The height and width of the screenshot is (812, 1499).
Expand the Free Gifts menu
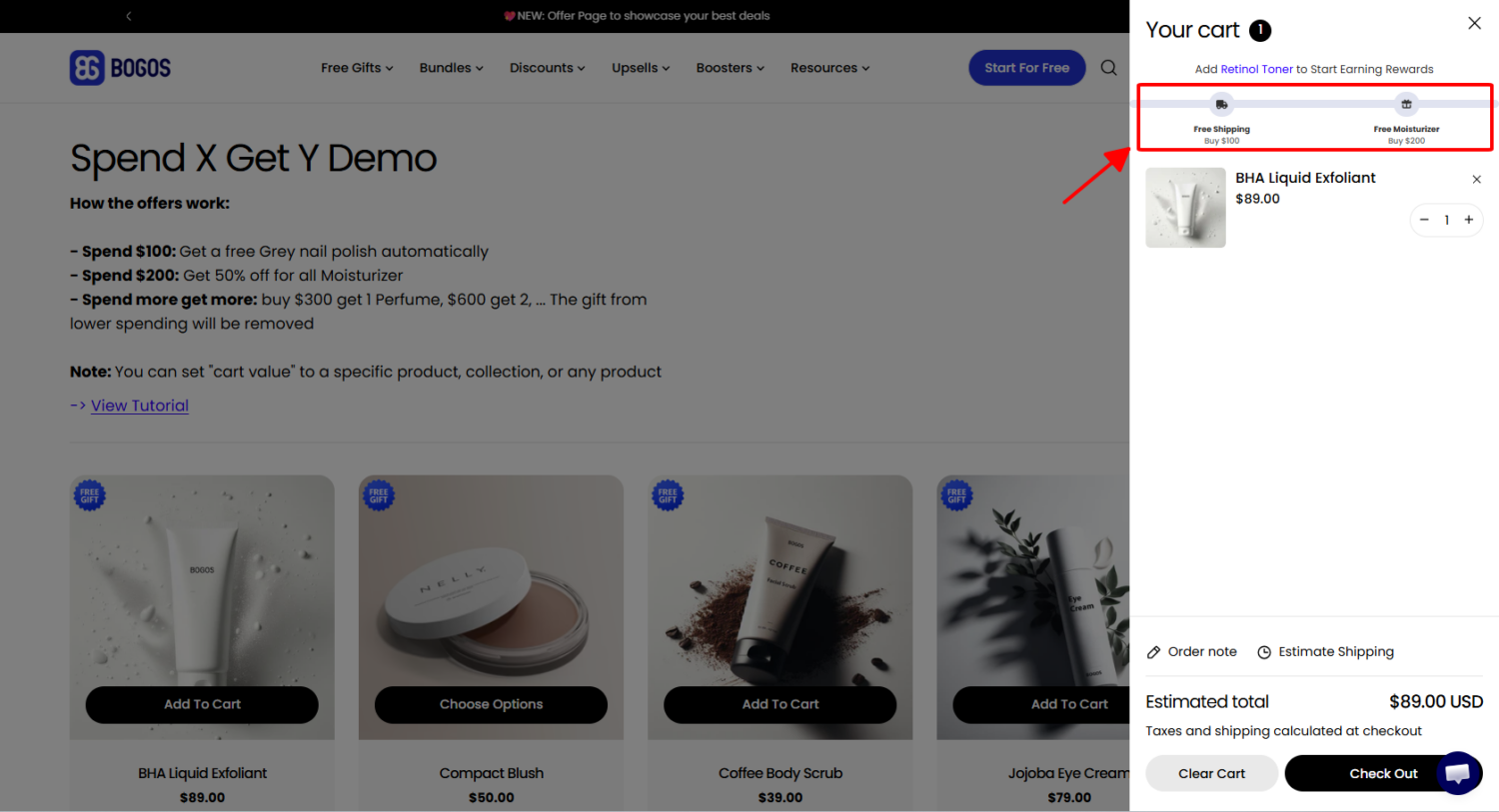pos(357,68)
